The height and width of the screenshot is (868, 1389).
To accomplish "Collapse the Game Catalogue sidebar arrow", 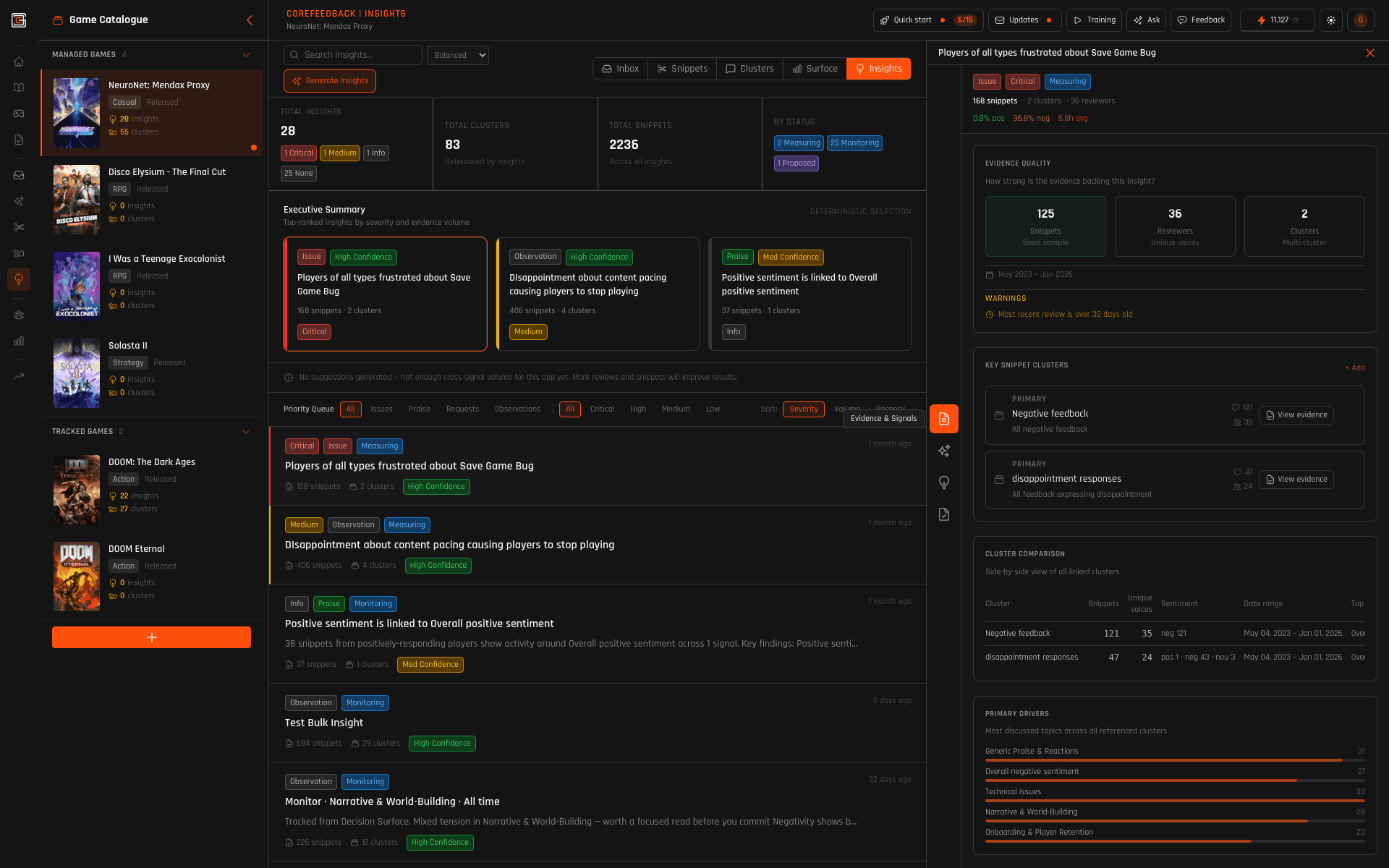I will pyautogui.click(x=250, y=20).
